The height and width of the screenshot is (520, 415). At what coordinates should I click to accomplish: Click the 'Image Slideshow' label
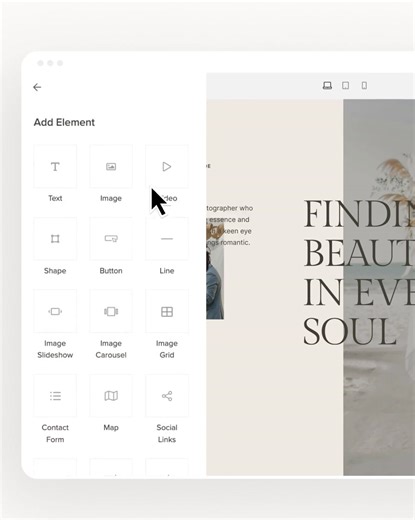coord(55,349)
